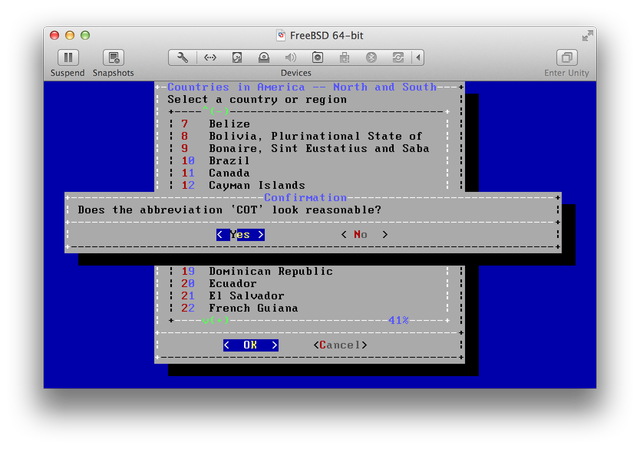The image size is (640, 449).
Task: Click the FreeBSD 64-bit window title
Action: tap(326, 36)
